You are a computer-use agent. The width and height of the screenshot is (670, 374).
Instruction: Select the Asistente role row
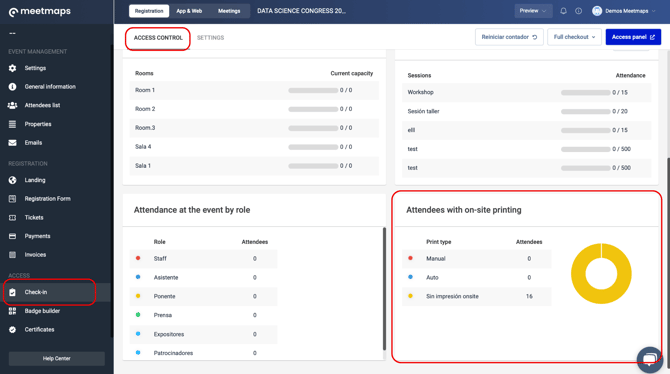[203, 277]
